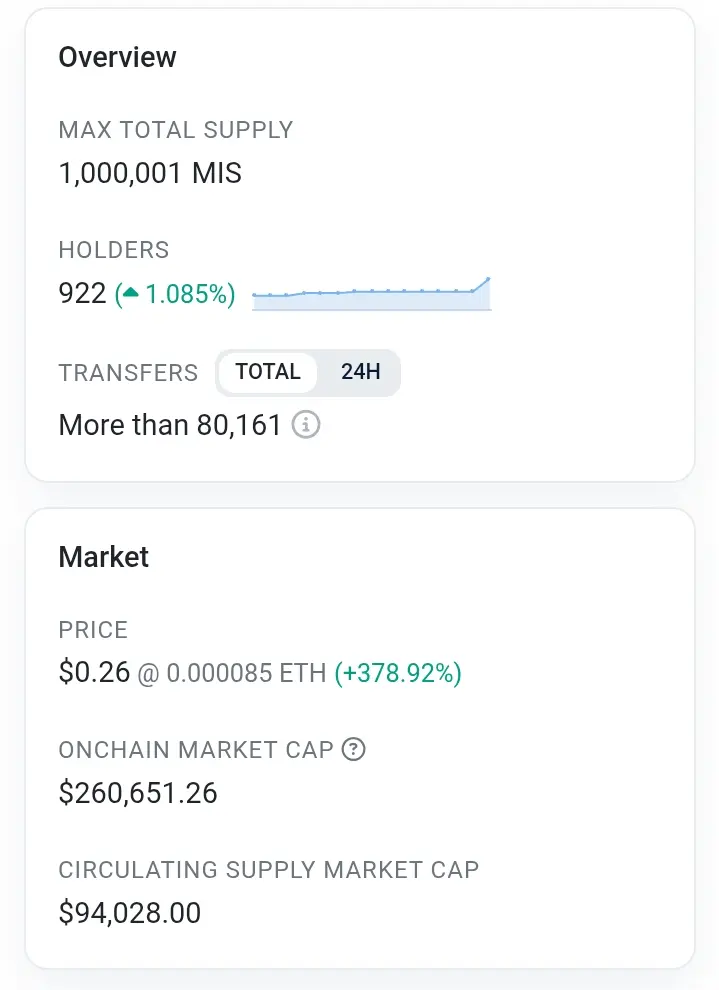The image size is (719, 990).
Task: Click the Market card heading
Action: coord(104,557)
